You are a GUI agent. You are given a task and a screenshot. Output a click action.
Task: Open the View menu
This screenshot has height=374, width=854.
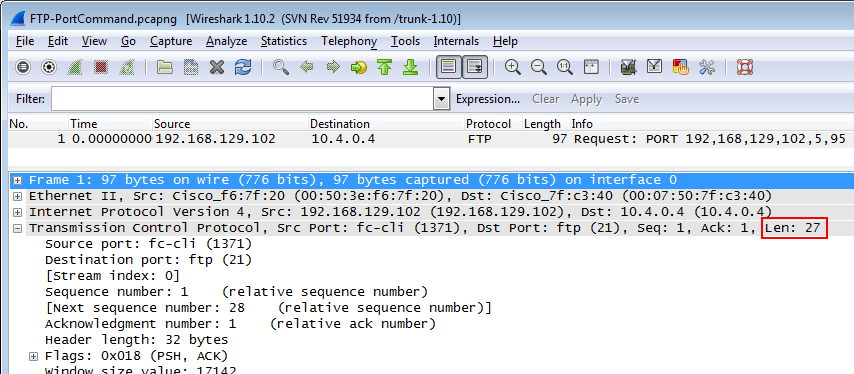95,41
